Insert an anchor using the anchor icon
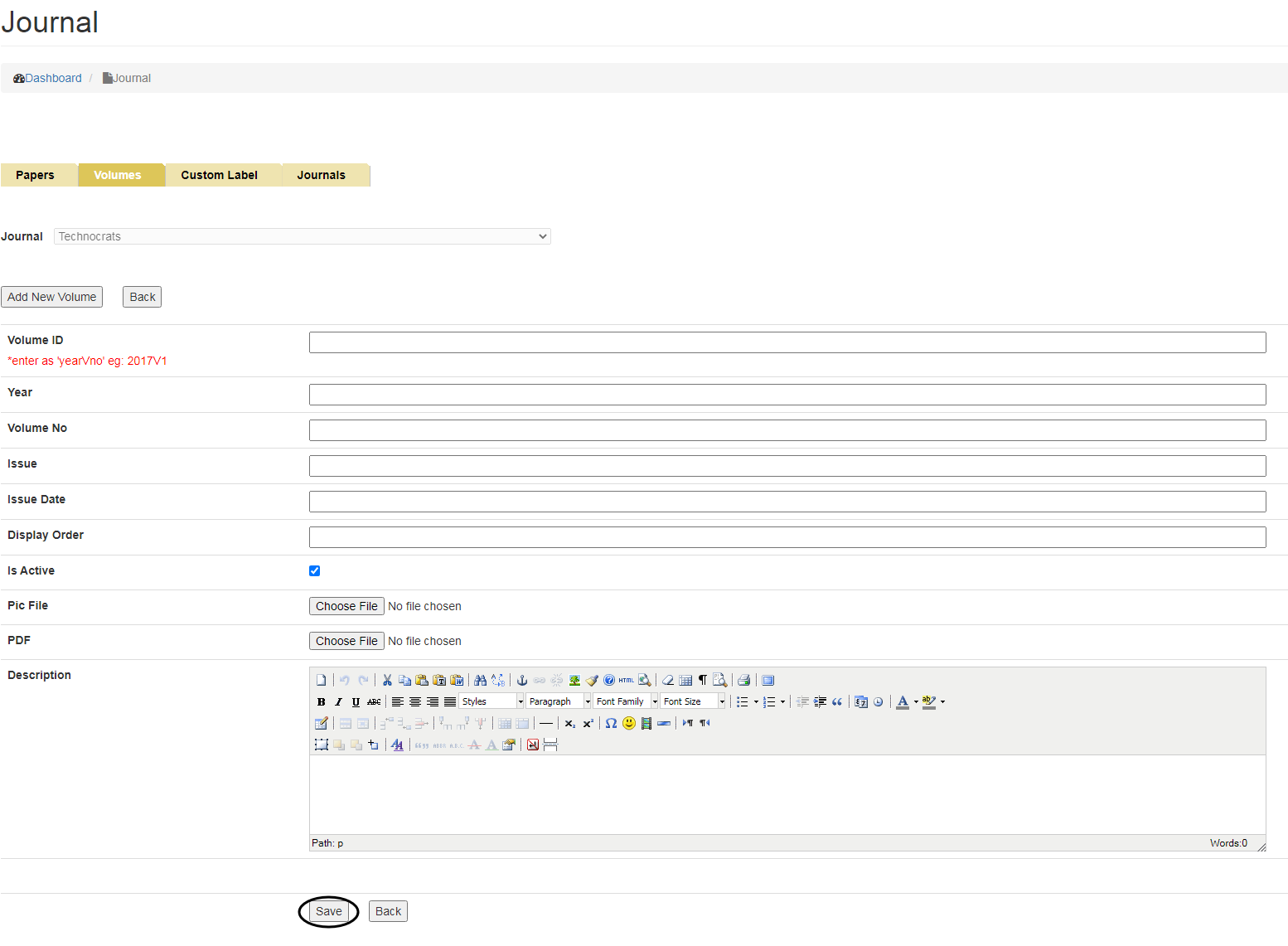Image resolution: width=1288 pixels, height=946 pixels. point(522,681)
